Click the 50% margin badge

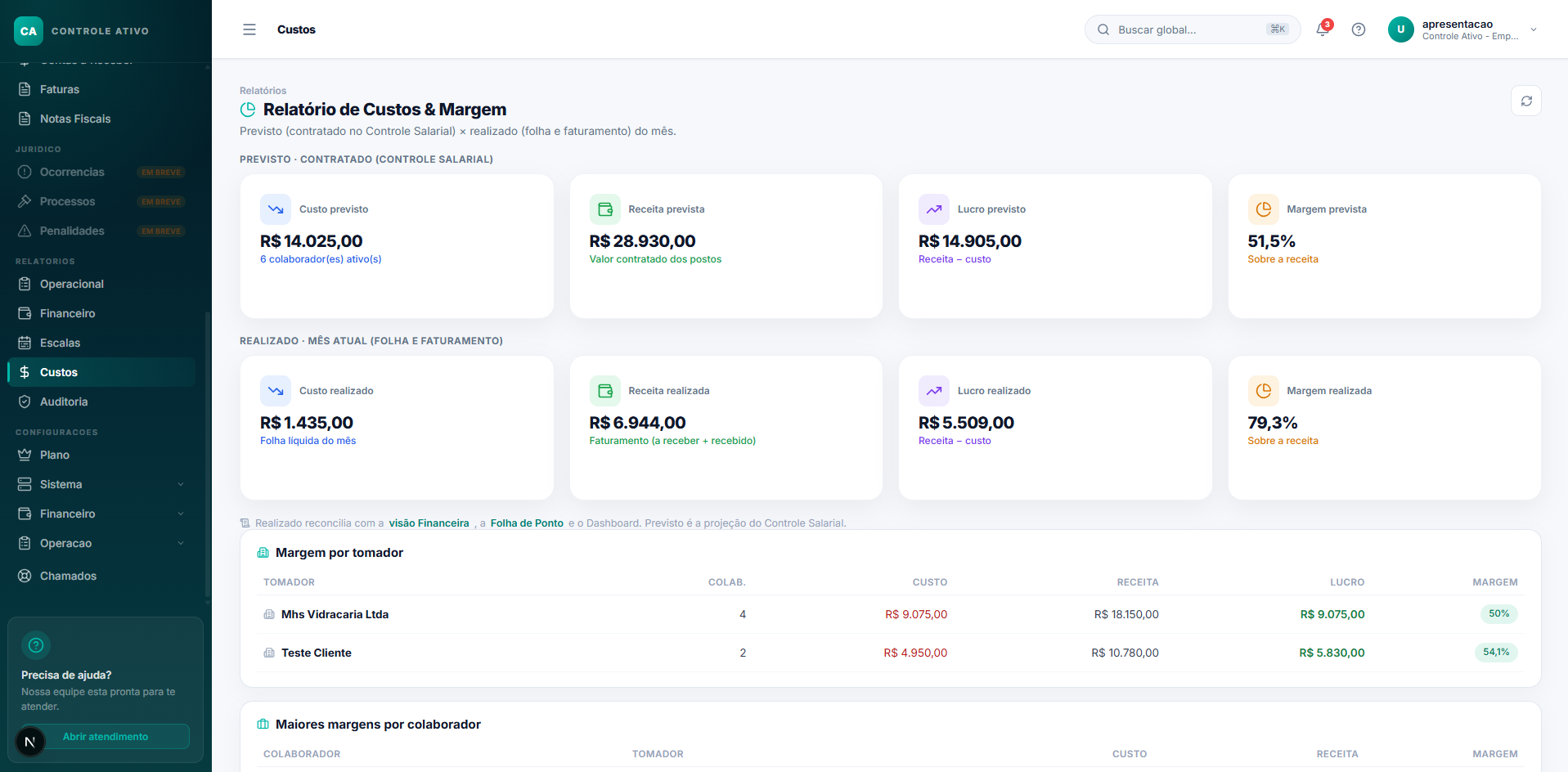1498,613
